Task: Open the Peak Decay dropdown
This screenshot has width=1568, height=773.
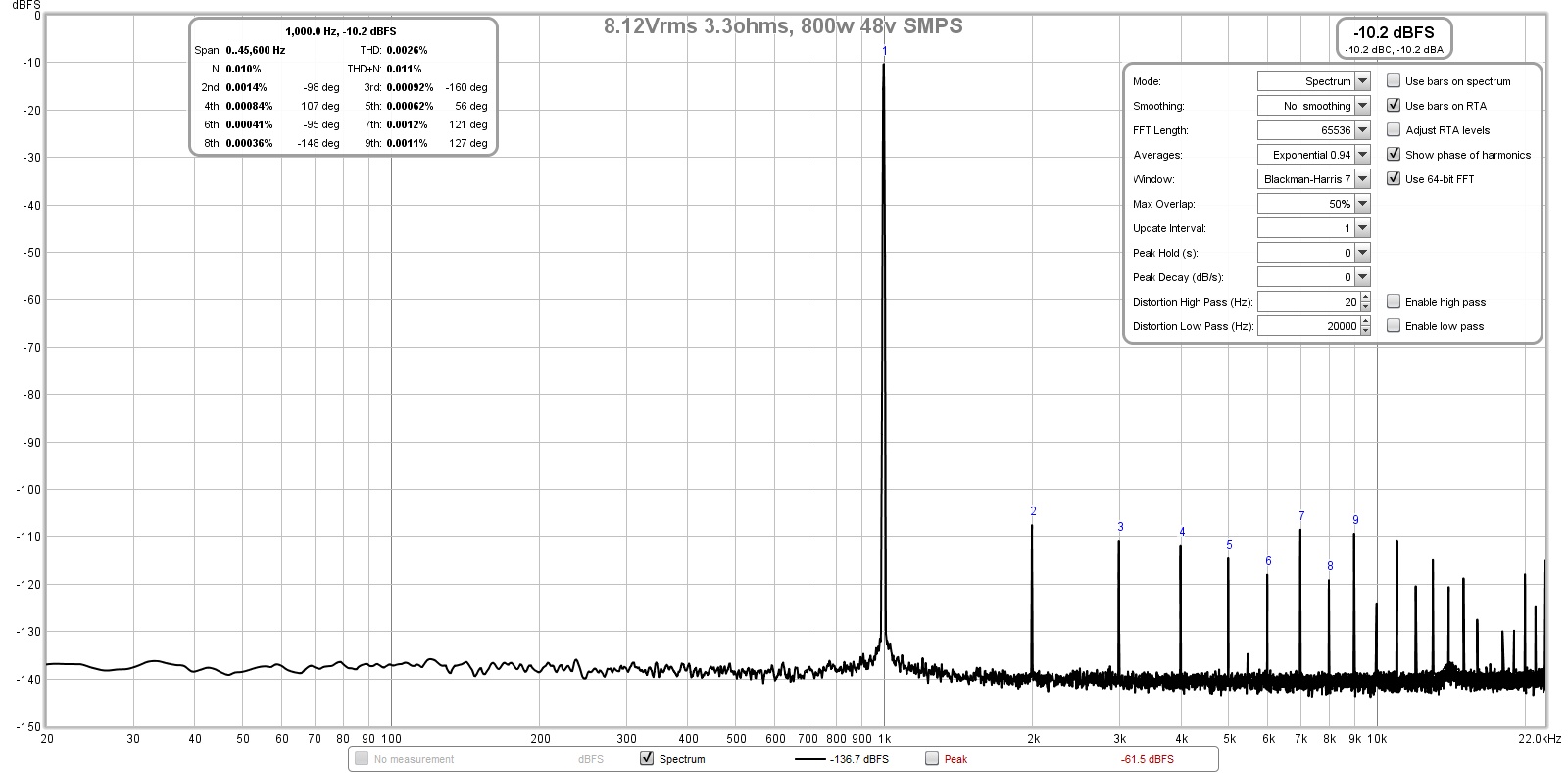Action: pos(1313,277)
